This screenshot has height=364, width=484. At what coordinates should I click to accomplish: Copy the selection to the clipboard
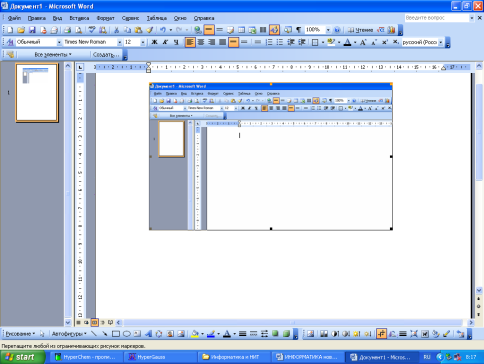tap(127, 30)
